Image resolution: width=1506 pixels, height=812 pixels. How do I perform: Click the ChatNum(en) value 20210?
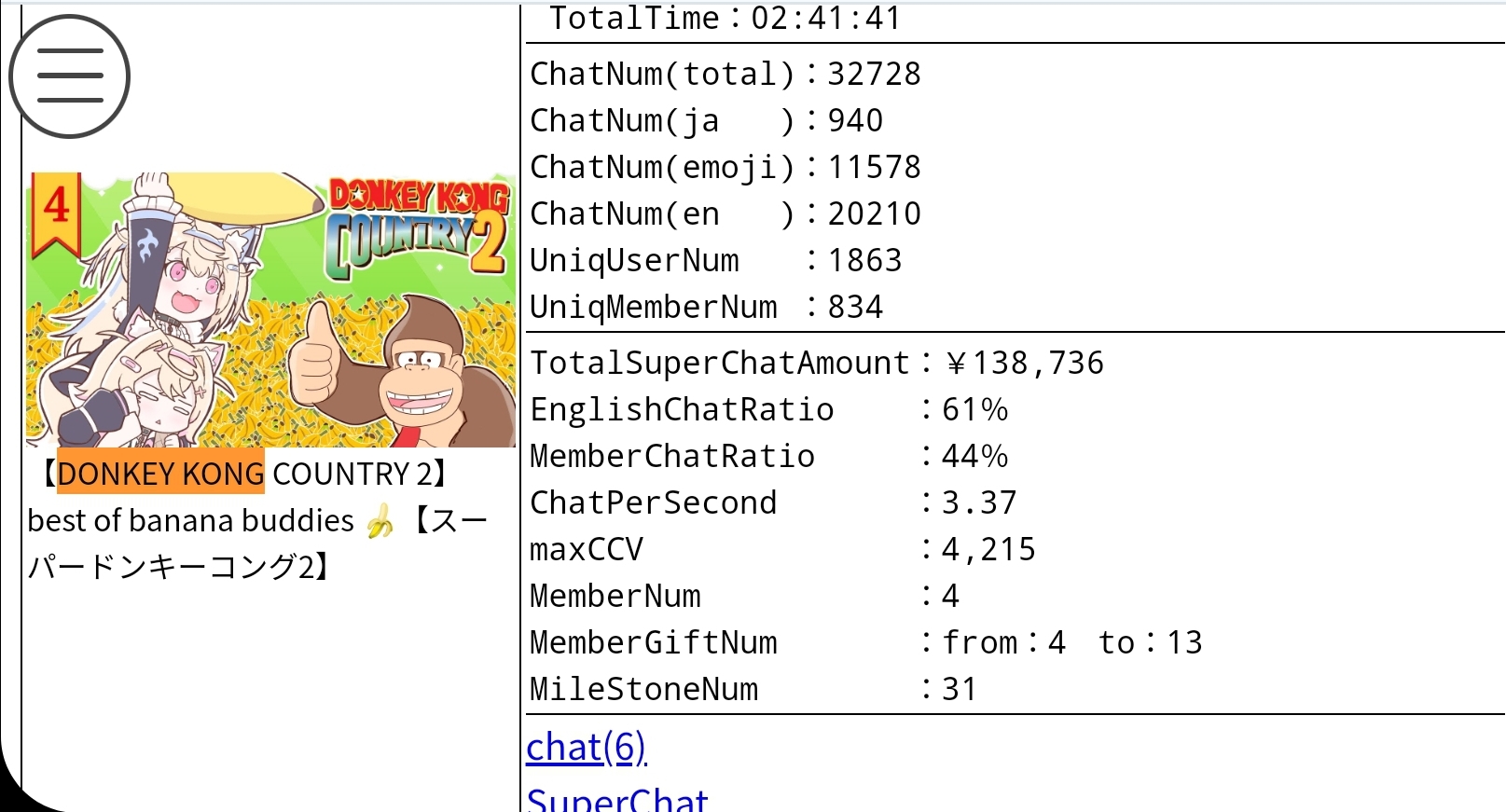point(874,213)
